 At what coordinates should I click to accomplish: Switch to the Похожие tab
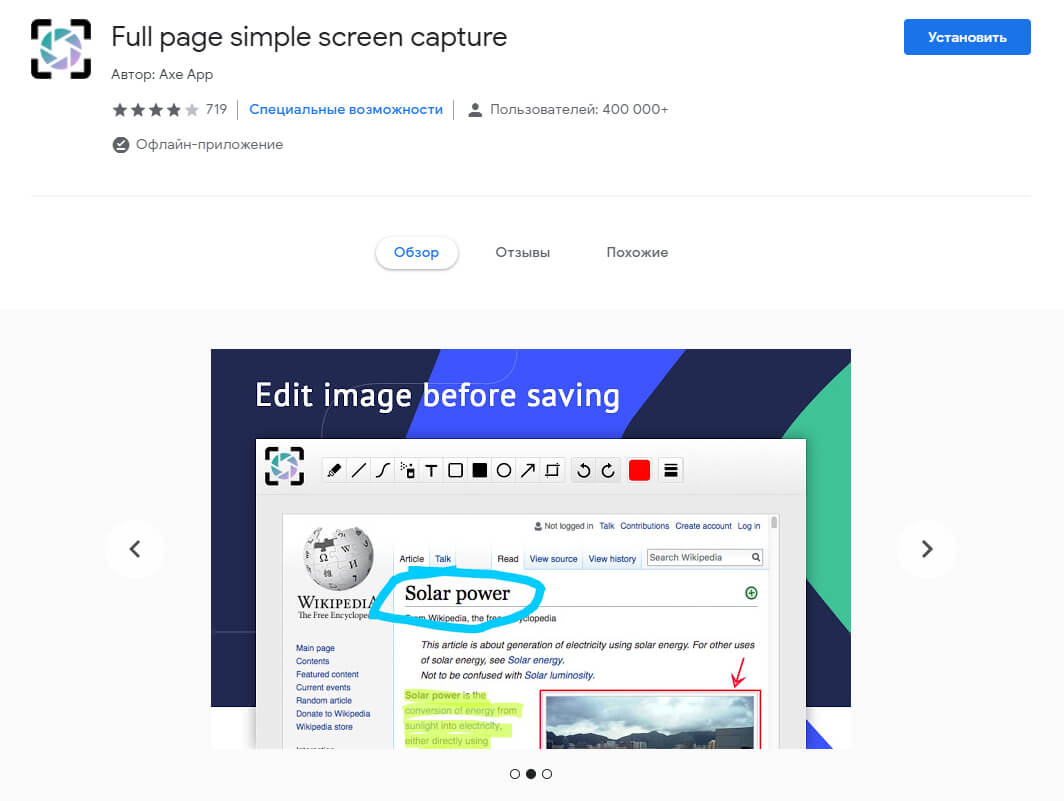tap(637, 253)
